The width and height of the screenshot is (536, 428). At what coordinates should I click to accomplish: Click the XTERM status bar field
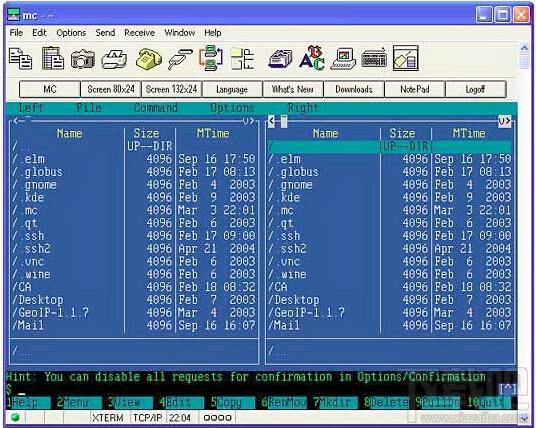point(107,418)
